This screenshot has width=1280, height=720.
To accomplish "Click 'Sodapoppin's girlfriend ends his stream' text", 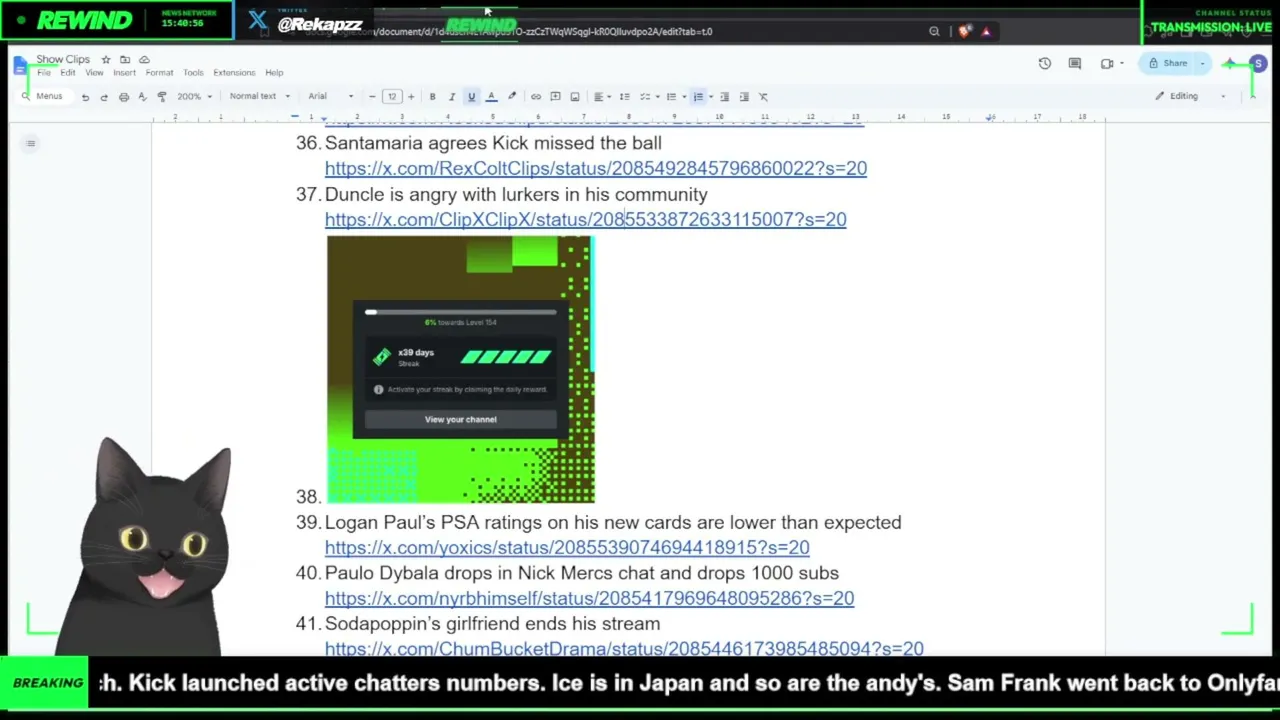I will tap(492, 623).
